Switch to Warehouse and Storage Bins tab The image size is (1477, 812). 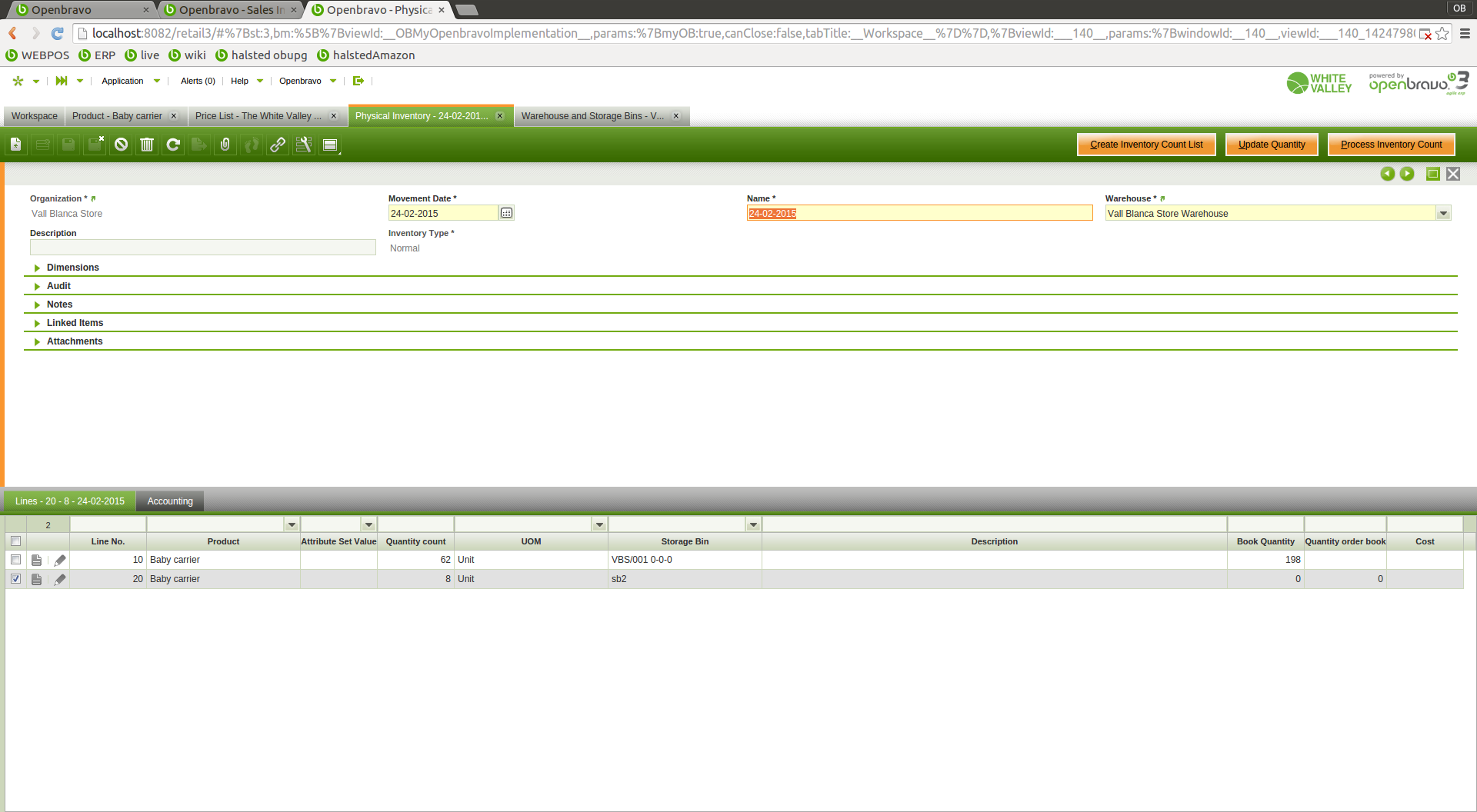point(592,116)
